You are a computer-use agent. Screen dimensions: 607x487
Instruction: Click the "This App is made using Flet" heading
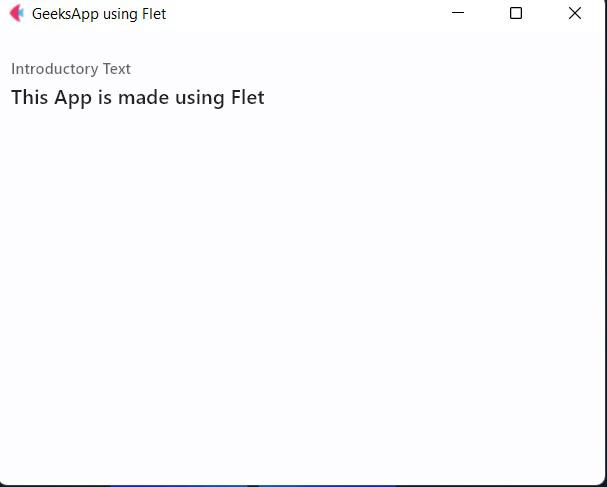138,97
